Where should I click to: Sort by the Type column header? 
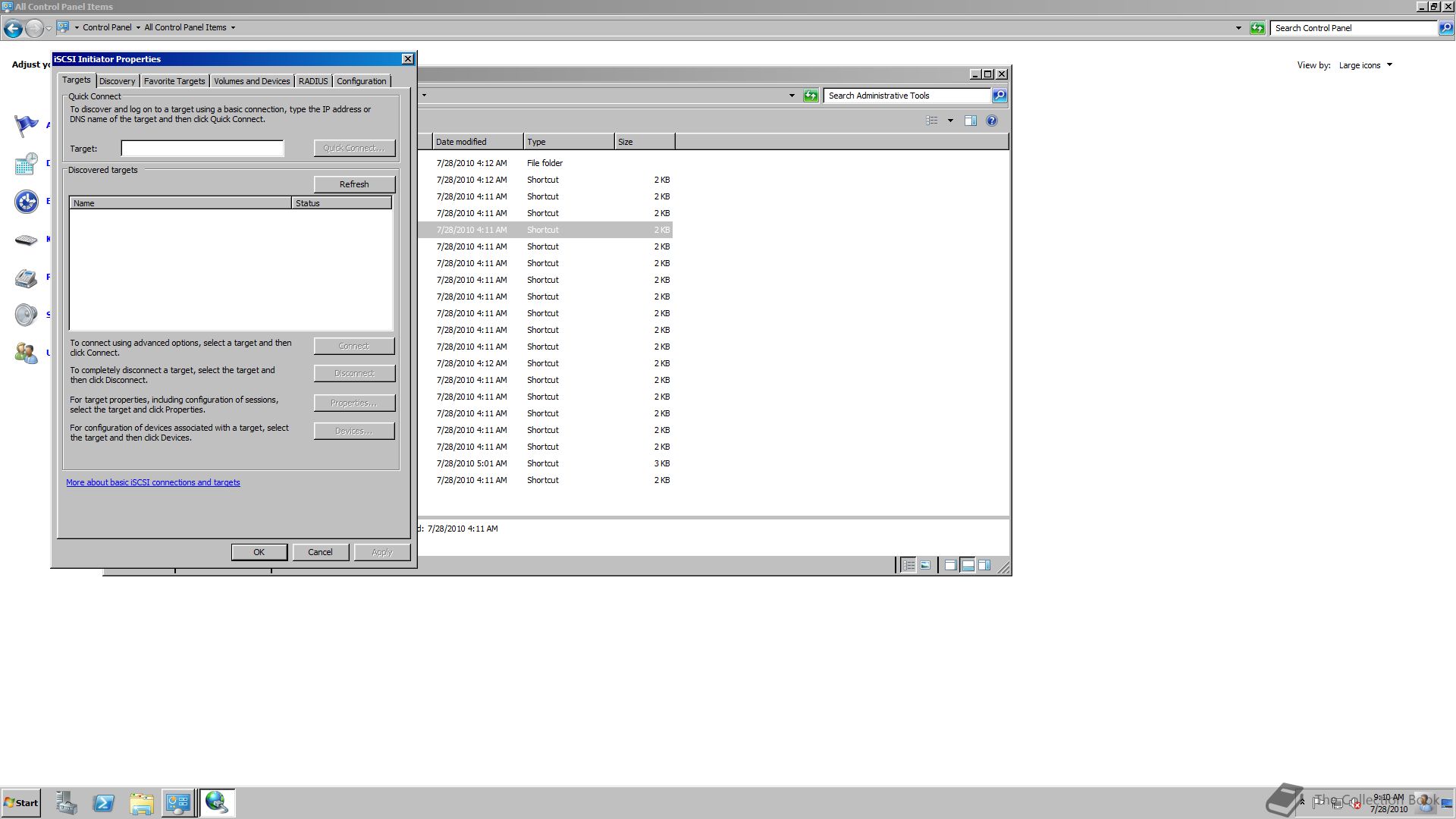(568, 142)
